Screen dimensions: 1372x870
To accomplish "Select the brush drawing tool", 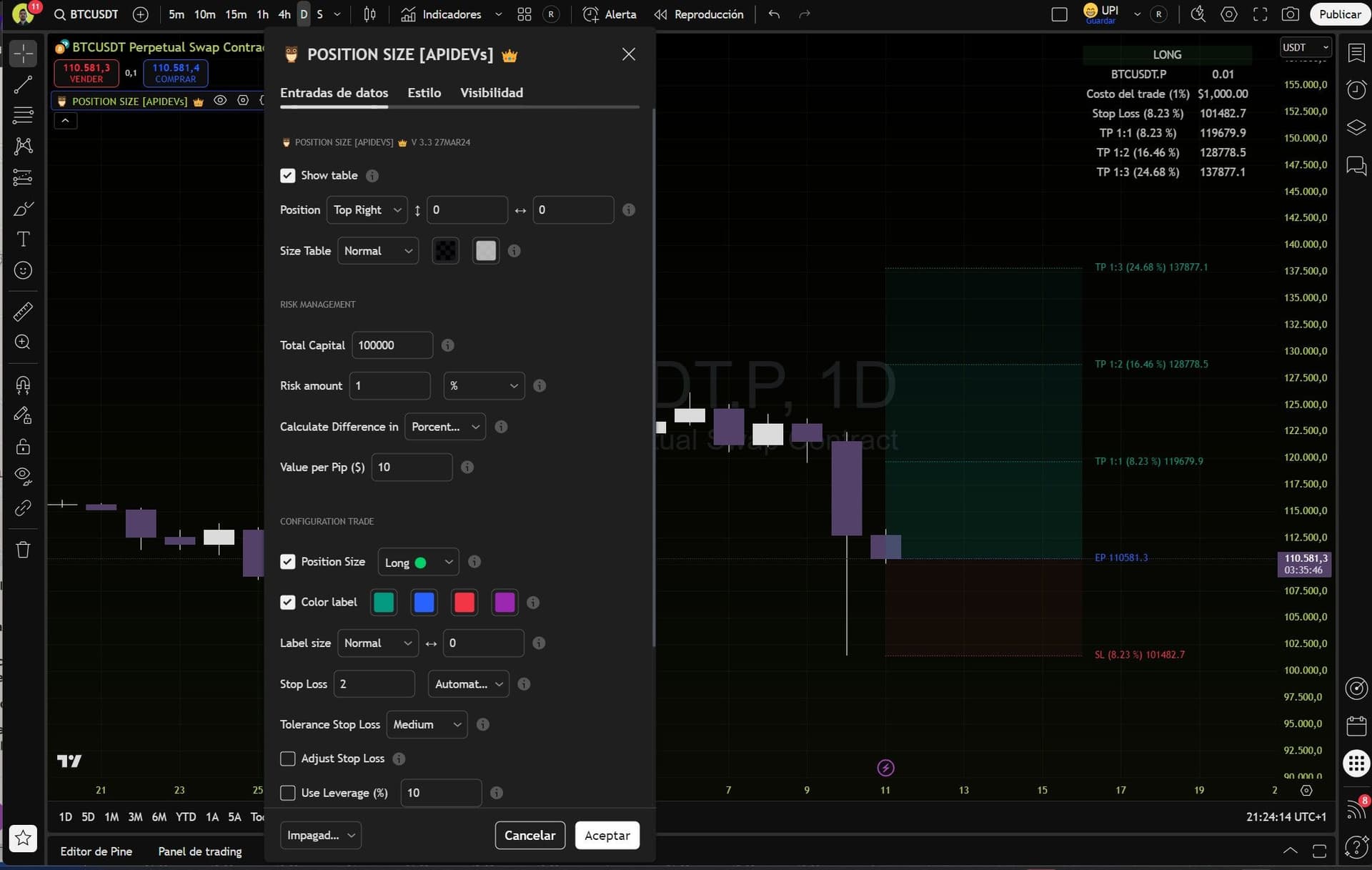I will 23,209.
